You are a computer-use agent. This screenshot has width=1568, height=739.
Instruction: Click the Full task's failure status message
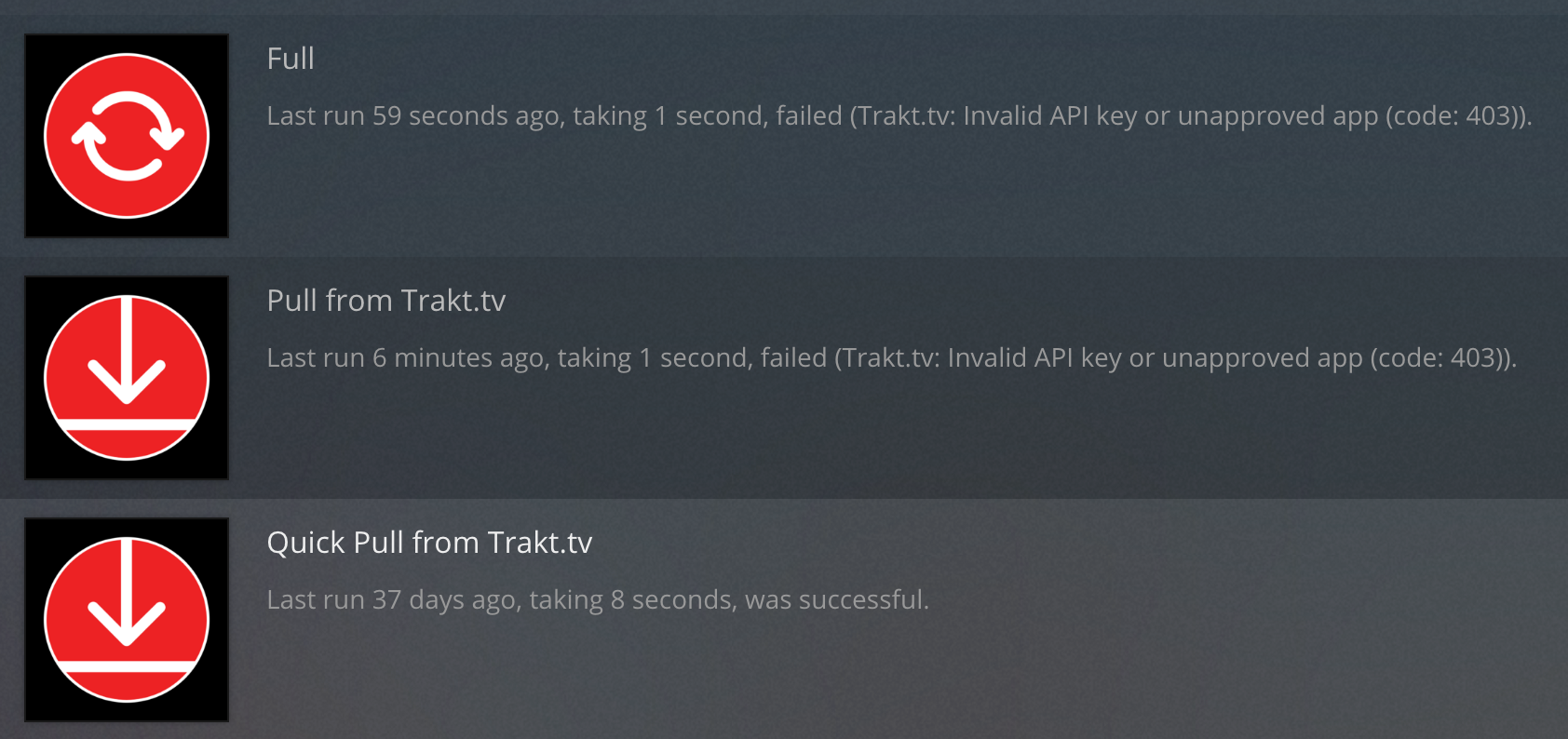click(899, 116)
